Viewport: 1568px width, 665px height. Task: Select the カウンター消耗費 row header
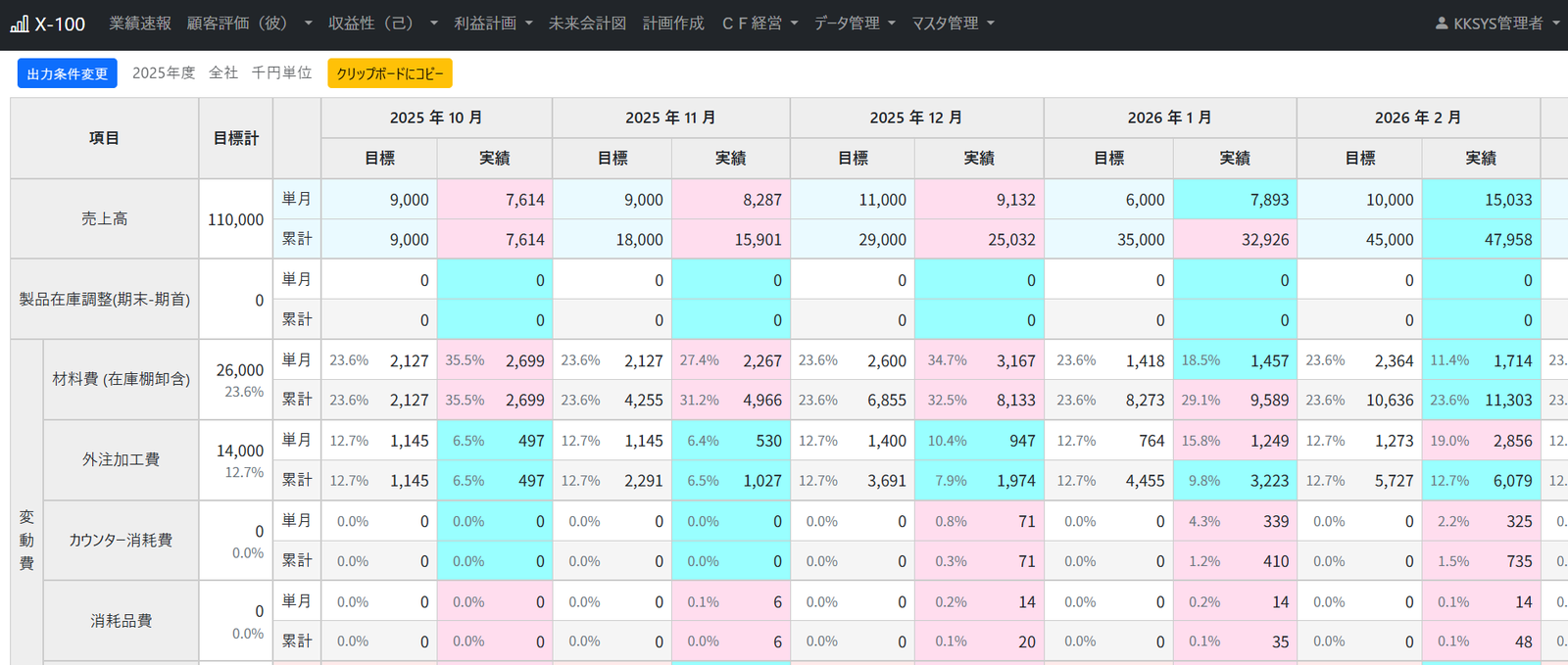[x=122, y=541]
